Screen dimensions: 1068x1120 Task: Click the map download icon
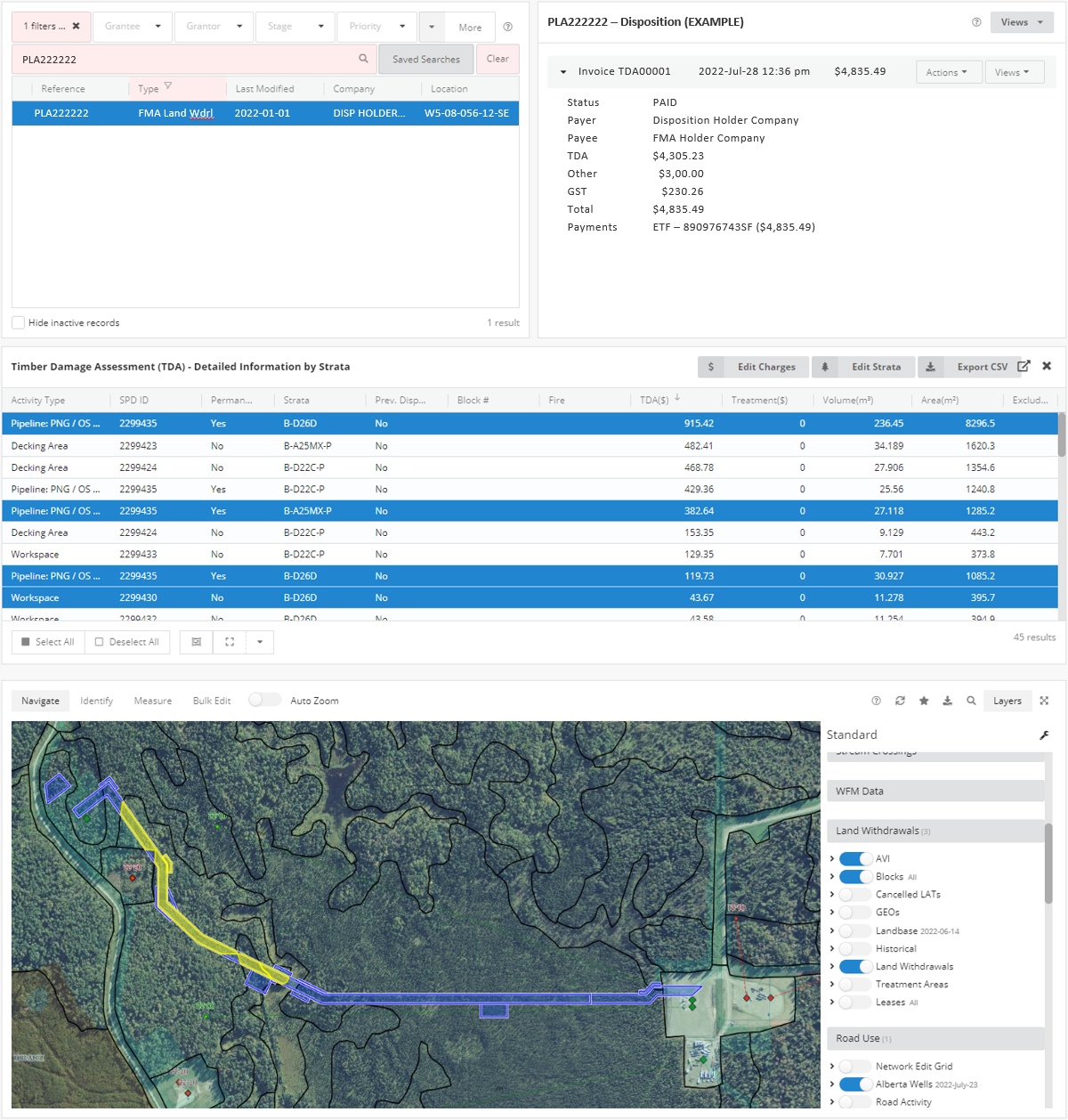[x=947, y=701]
